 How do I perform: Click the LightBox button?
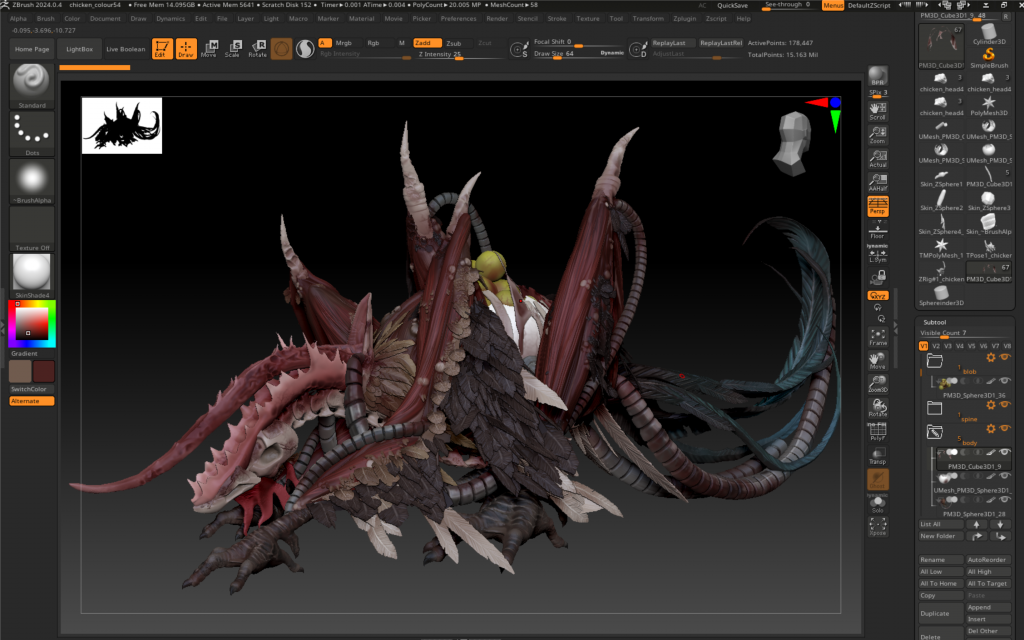[79, 49]
